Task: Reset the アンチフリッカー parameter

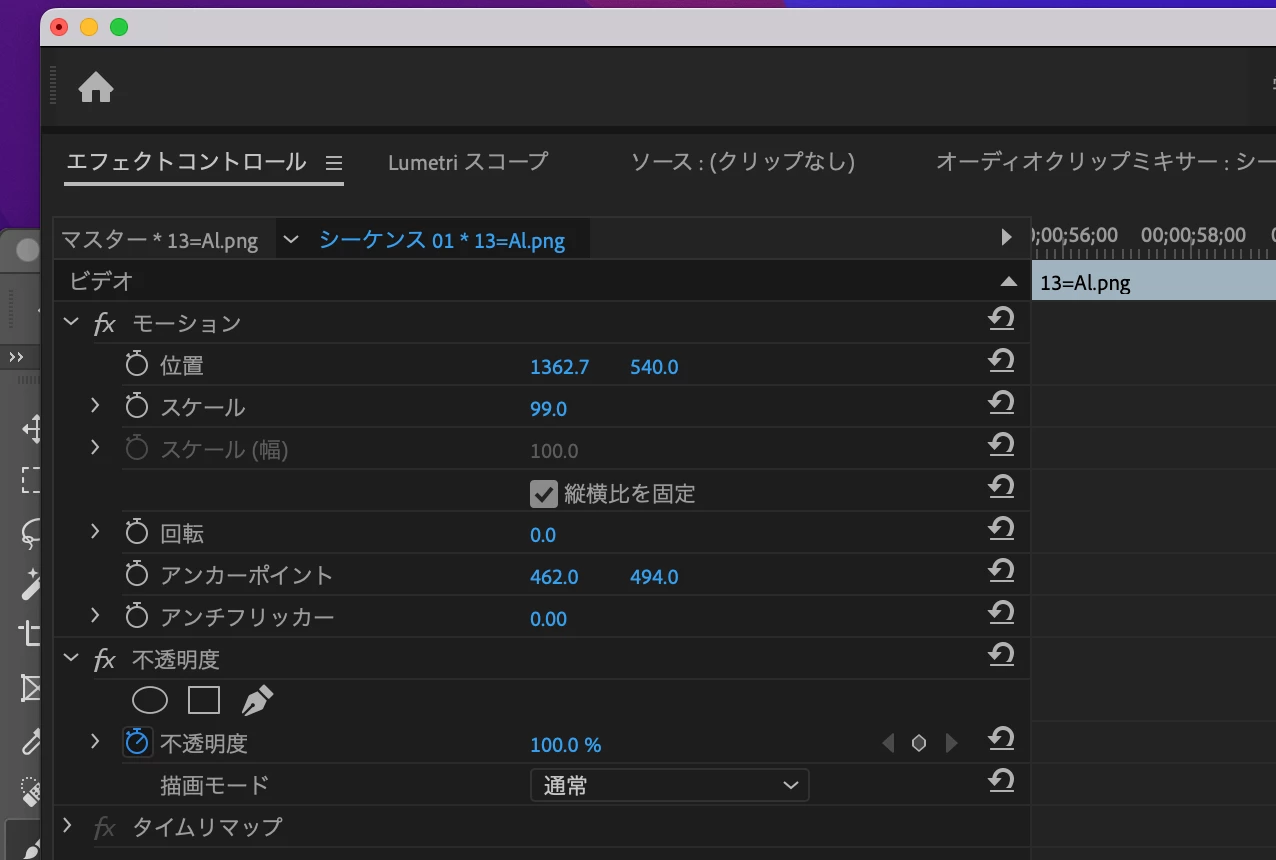Action: point(1001,613)
